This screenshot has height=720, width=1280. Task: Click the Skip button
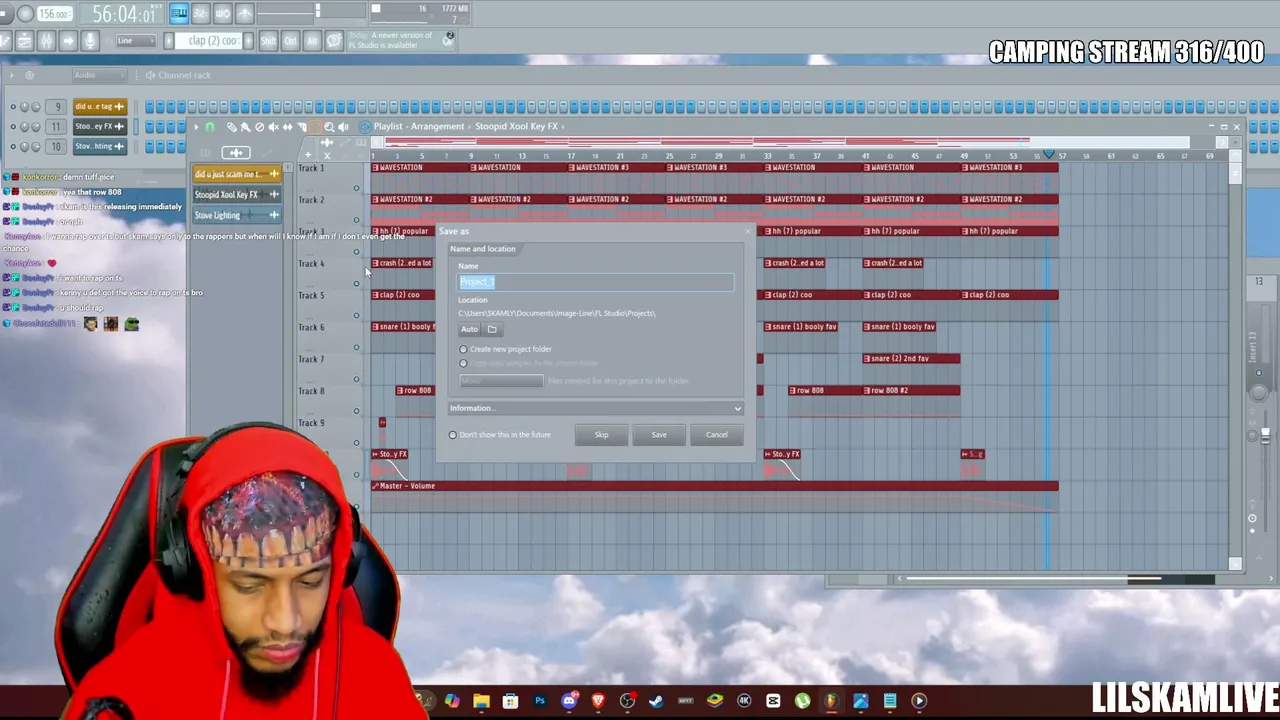tap(601, 435)
